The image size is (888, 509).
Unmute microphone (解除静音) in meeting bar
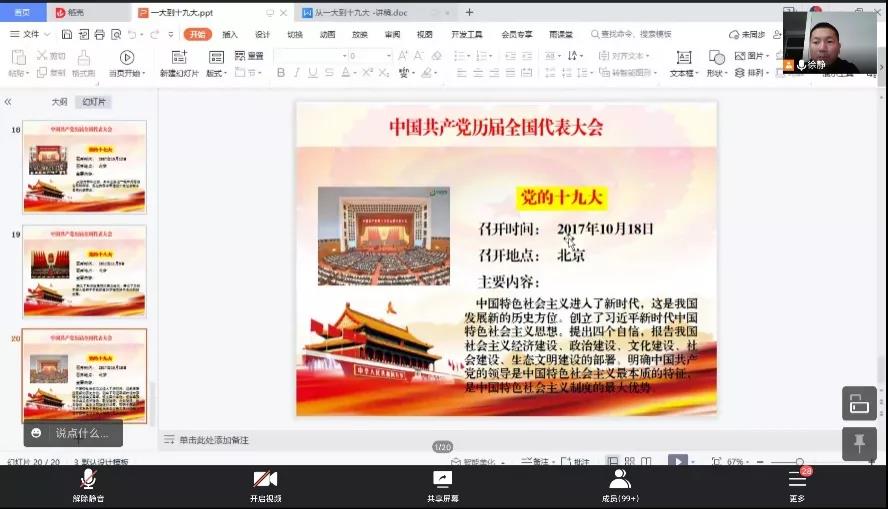(x=88, y=487)
